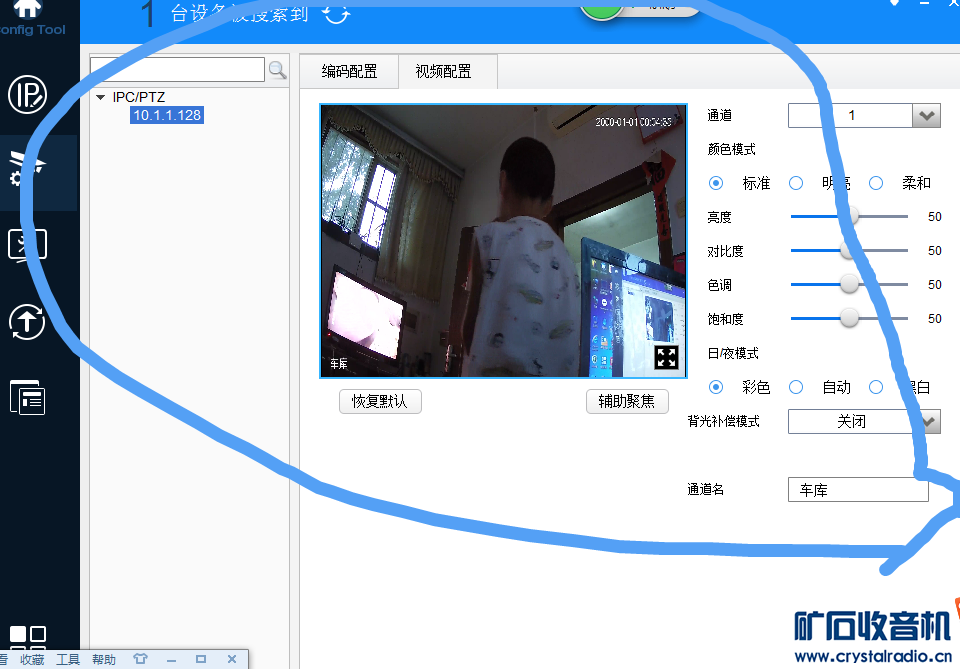Open the template configuration sidebar icon
Viewport: 960px width, 669px height.
[x=28, y=397]
